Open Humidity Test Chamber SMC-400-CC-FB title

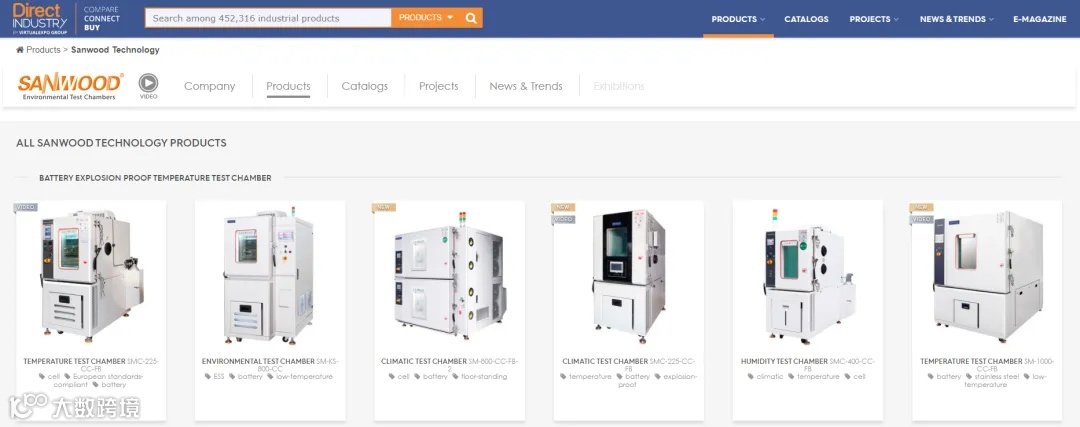pos(807,365)
